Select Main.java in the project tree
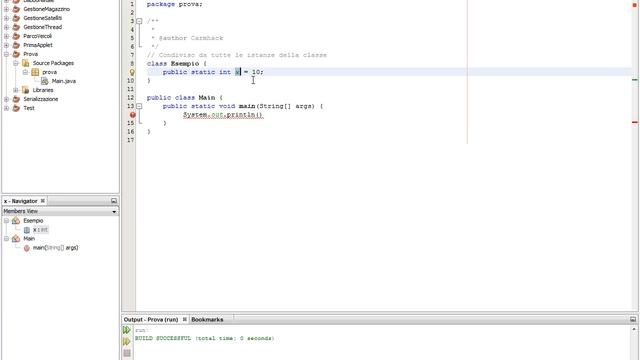This screenshot has height=360, width=640. click(64, 81)
